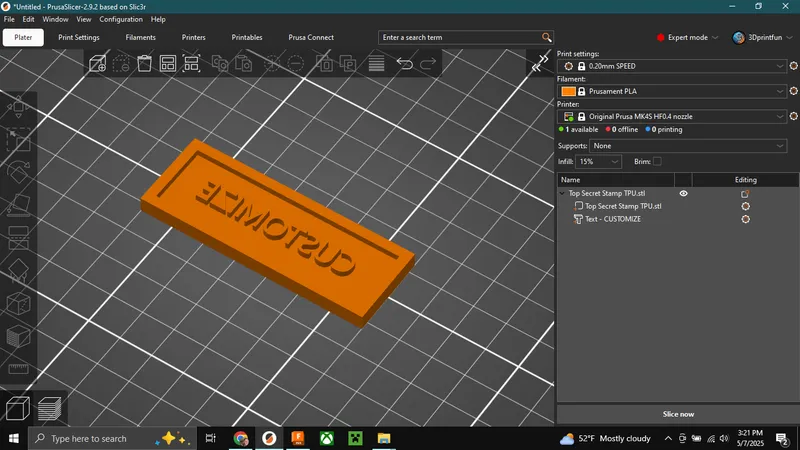Select the Top Secret Stamp TPU.stl child part
800x450 pixels.
[623, 206]
